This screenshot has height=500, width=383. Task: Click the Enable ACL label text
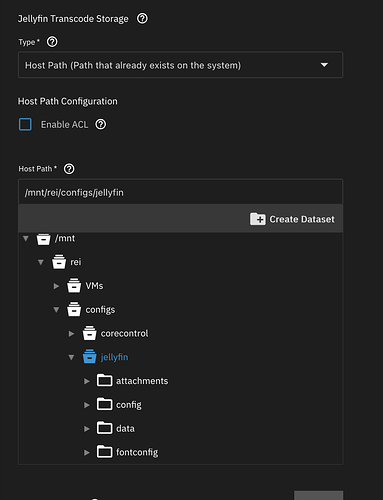point(64,124)
